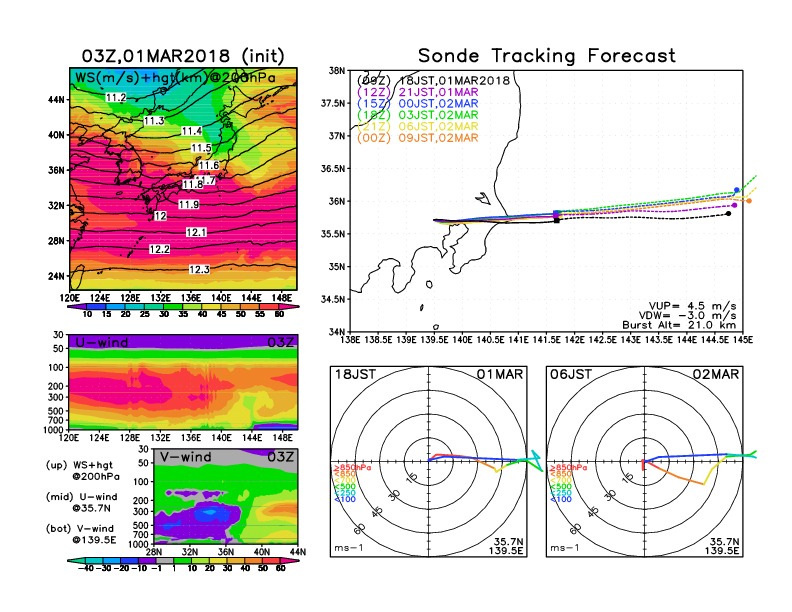Click the 12.2 height contour label

click(x=160, y=249)
